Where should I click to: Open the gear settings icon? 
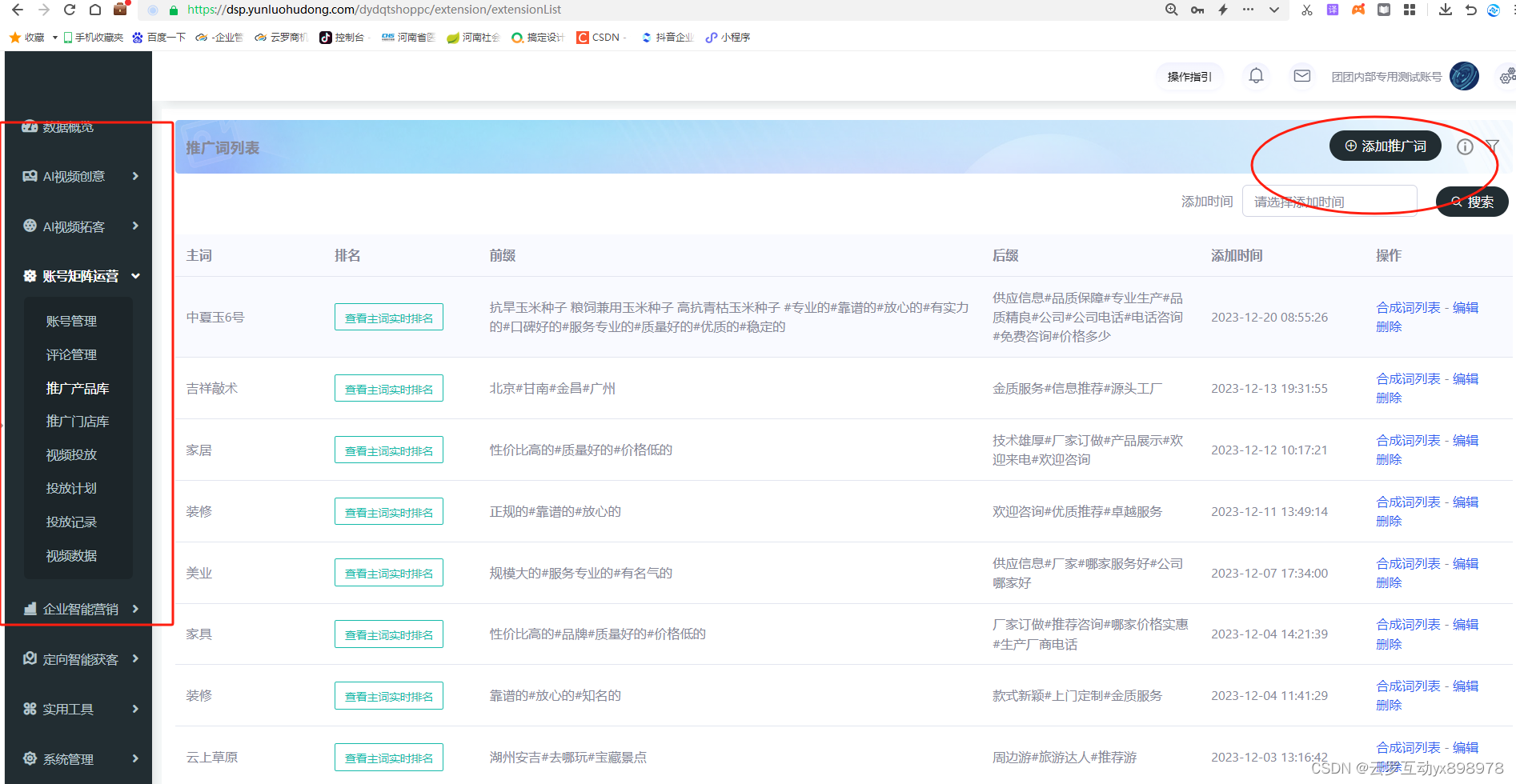1507,76
